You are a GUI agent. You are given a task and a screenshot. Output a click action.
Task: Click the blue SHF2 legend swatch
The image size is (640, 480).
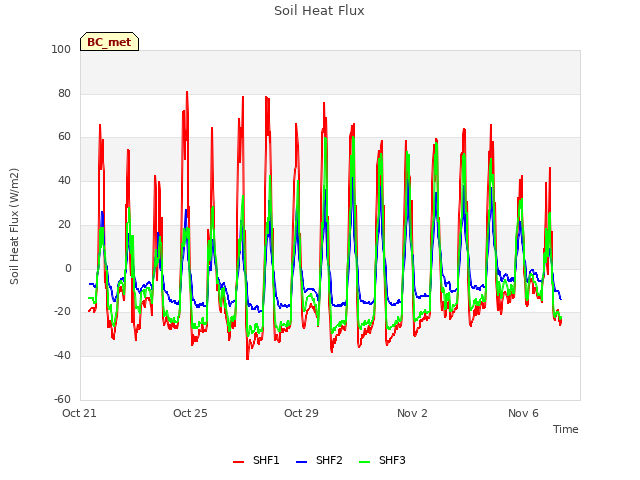pos(301,462)
